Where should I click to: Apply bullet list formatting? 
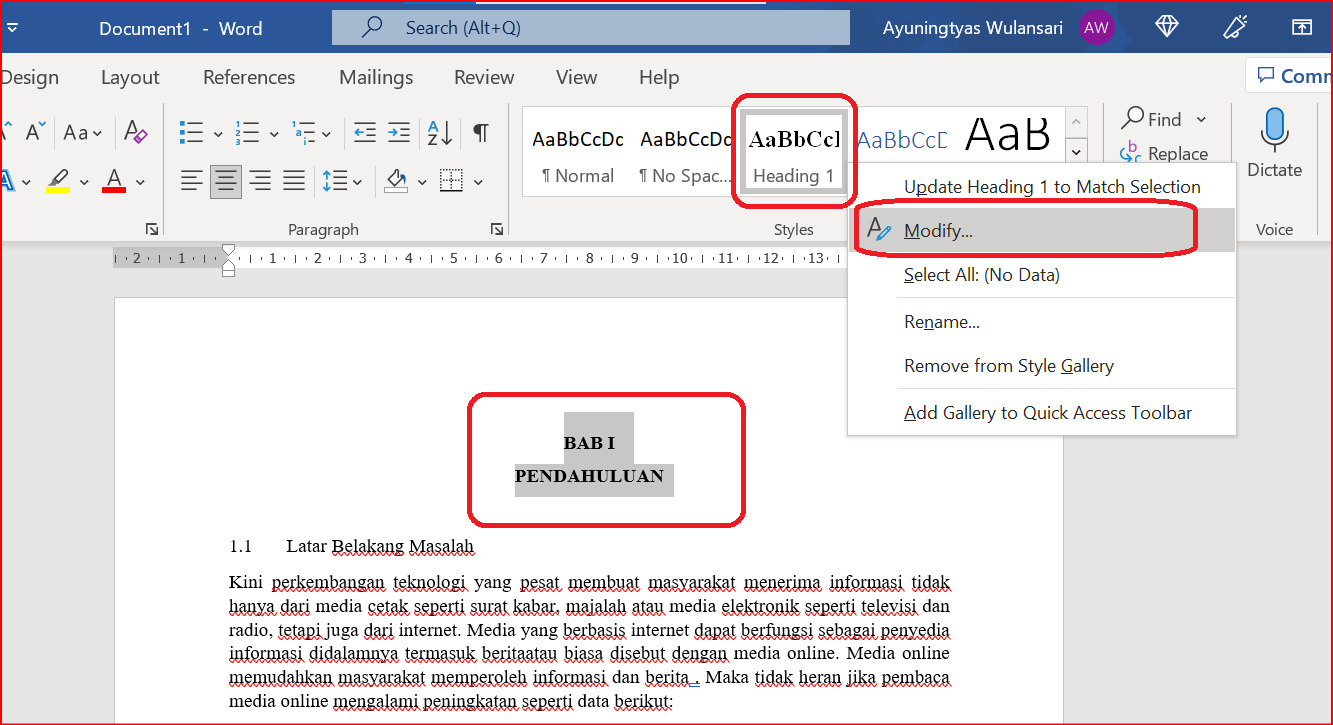[190, 132]
